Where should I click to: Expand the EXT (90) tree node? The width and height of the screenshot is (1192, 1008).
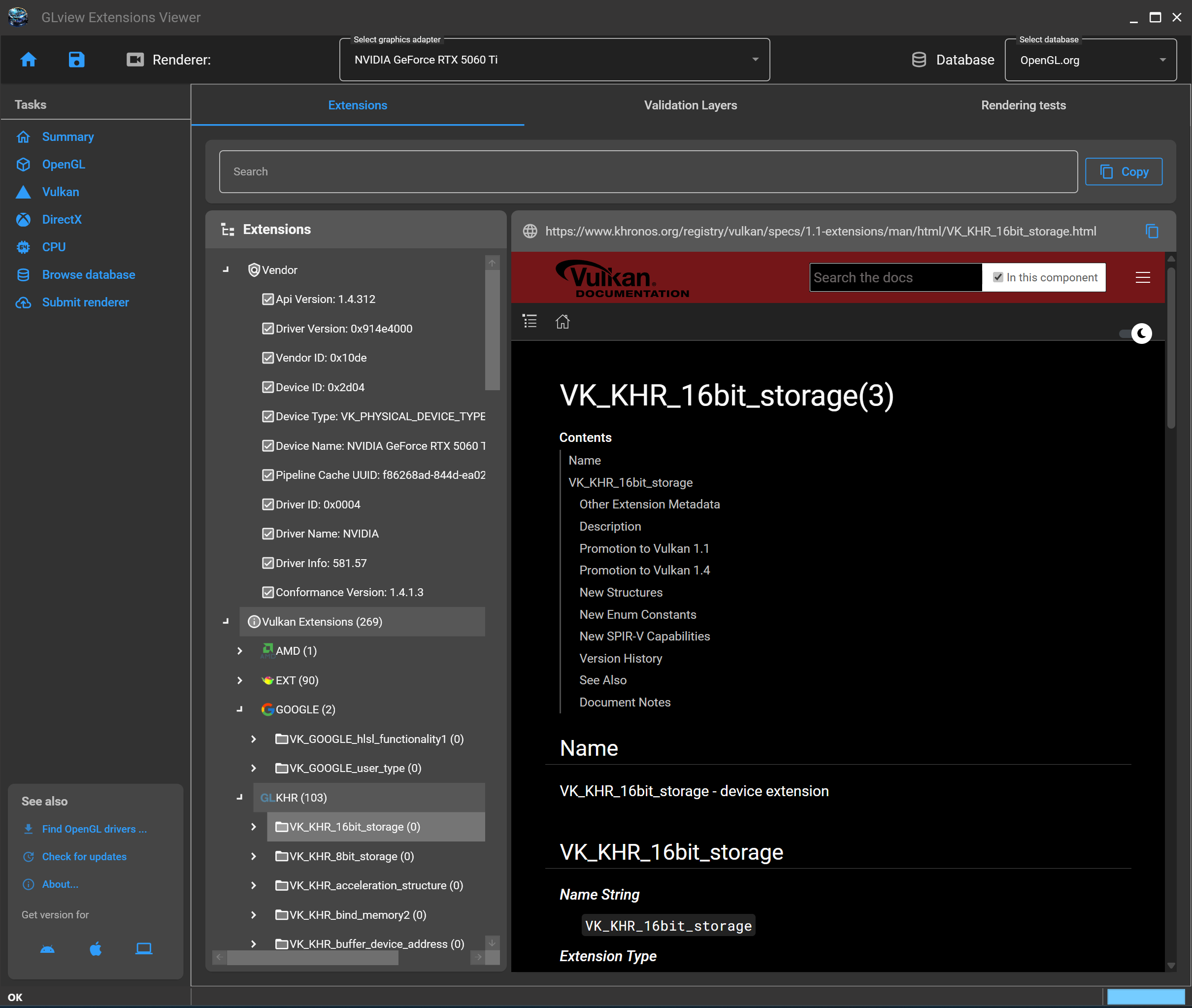[x=240, y=680]
